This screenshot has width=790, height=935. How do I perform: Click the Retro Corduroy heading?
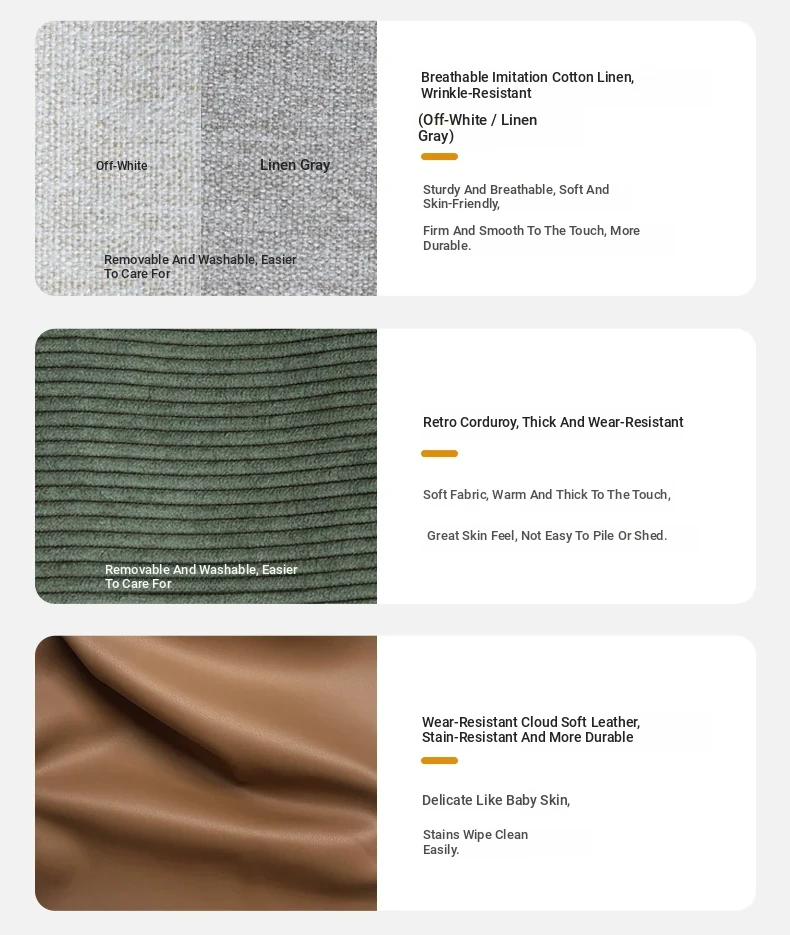[x=553, y=422]
